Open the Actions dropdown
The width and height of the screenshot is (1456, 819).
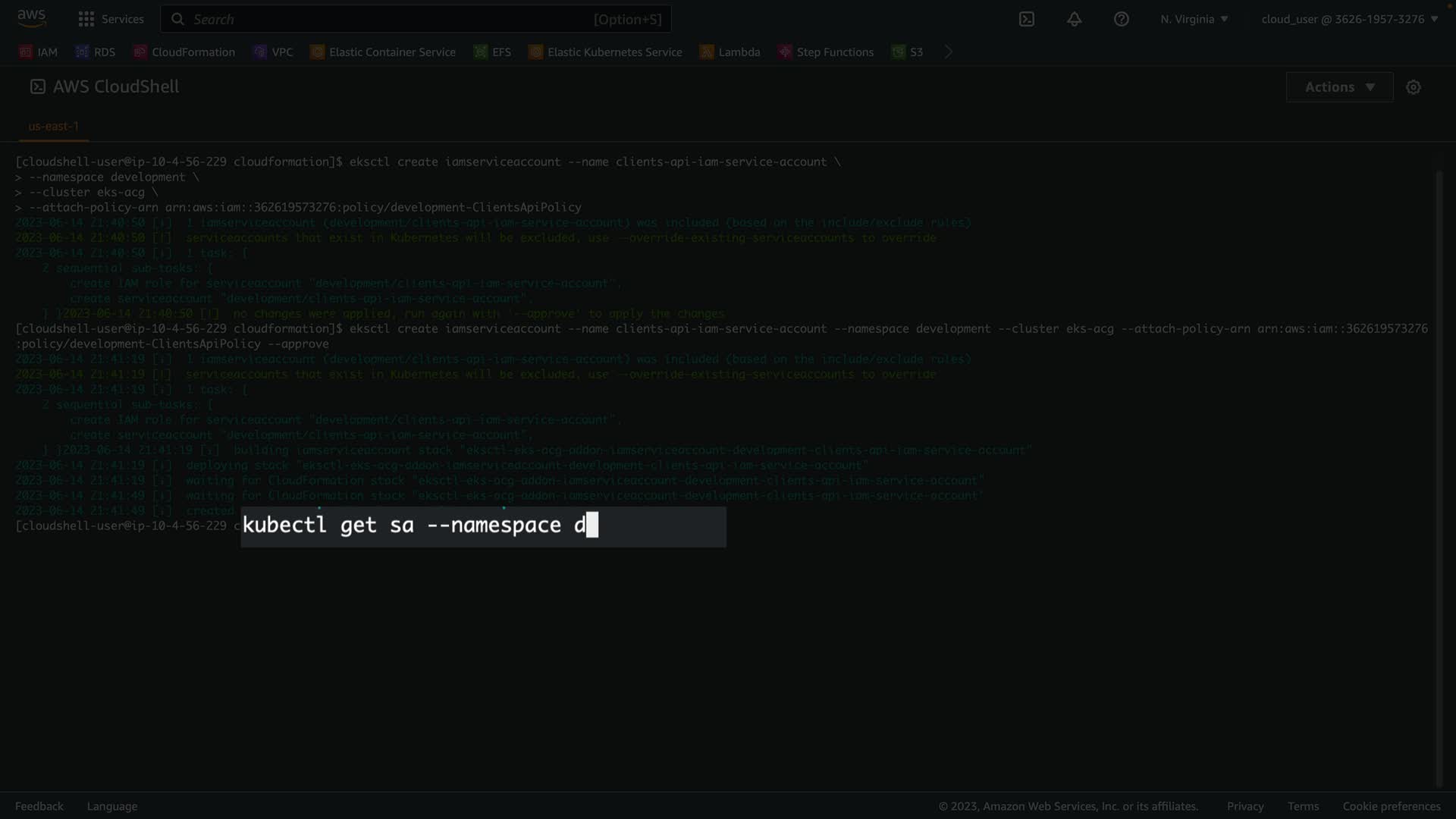[x=1338, y=87]
